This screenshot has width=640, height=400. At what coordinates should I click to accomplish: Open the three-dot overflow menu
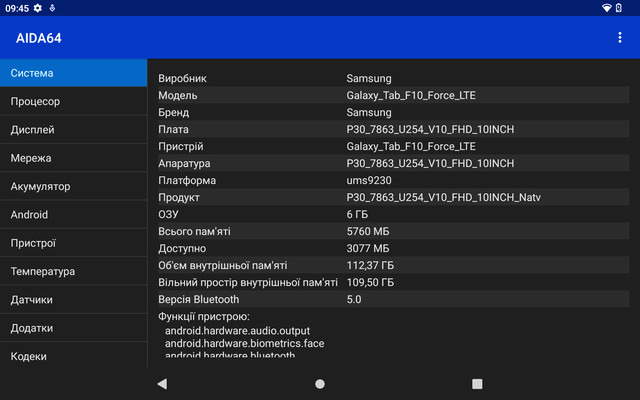tap(620, 38)
